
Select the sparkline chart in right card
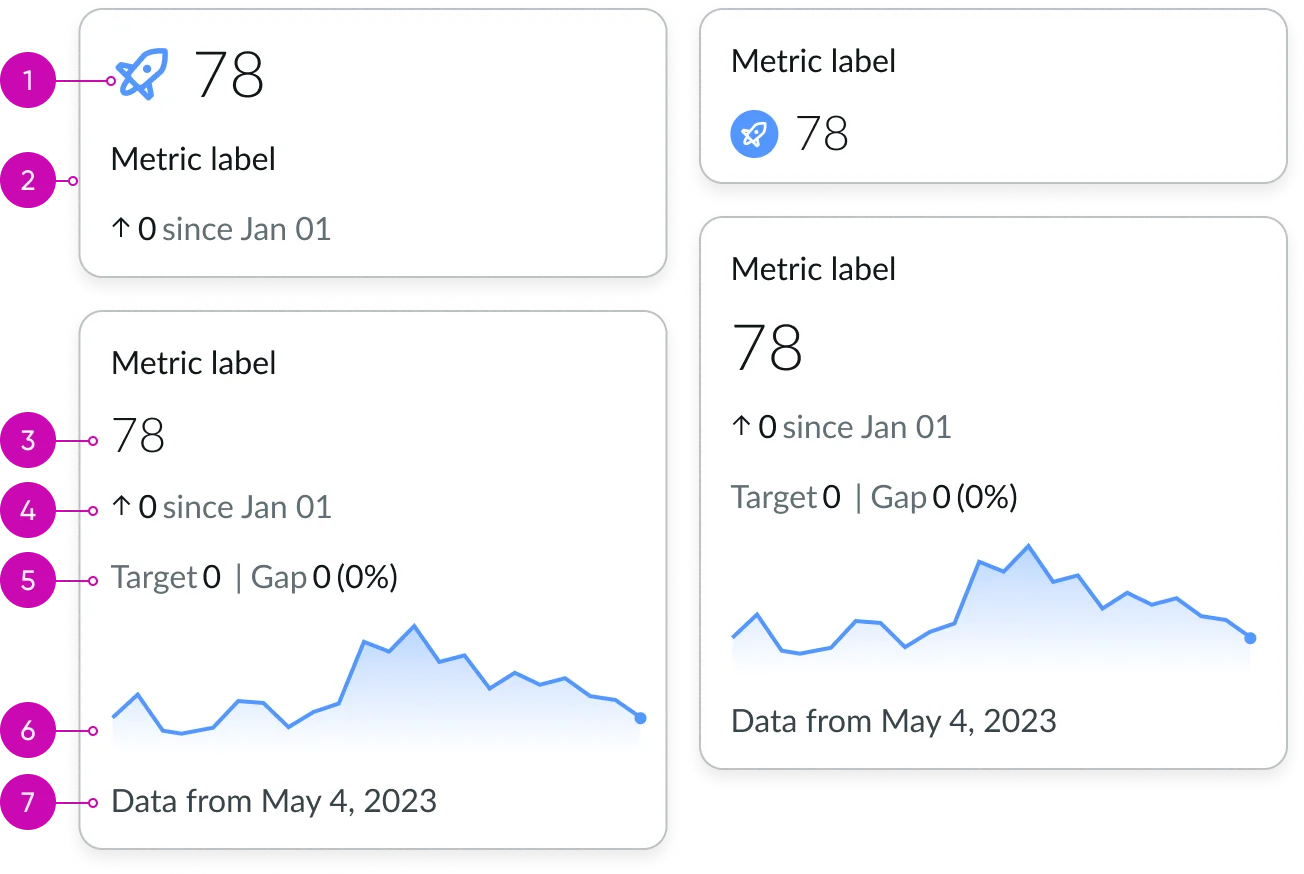point(993,605)
